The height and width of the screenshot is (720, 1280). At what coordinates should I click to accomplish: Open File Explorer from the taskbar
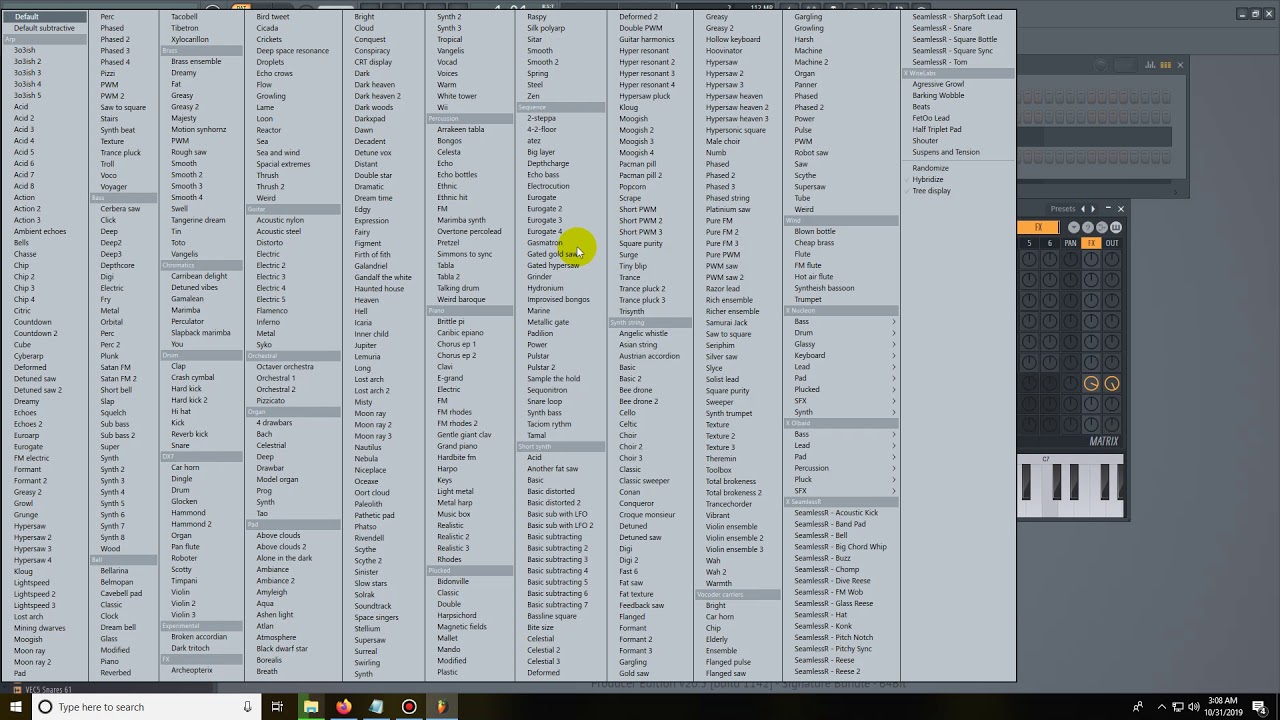pyautogui.click(x=311, y=707)
